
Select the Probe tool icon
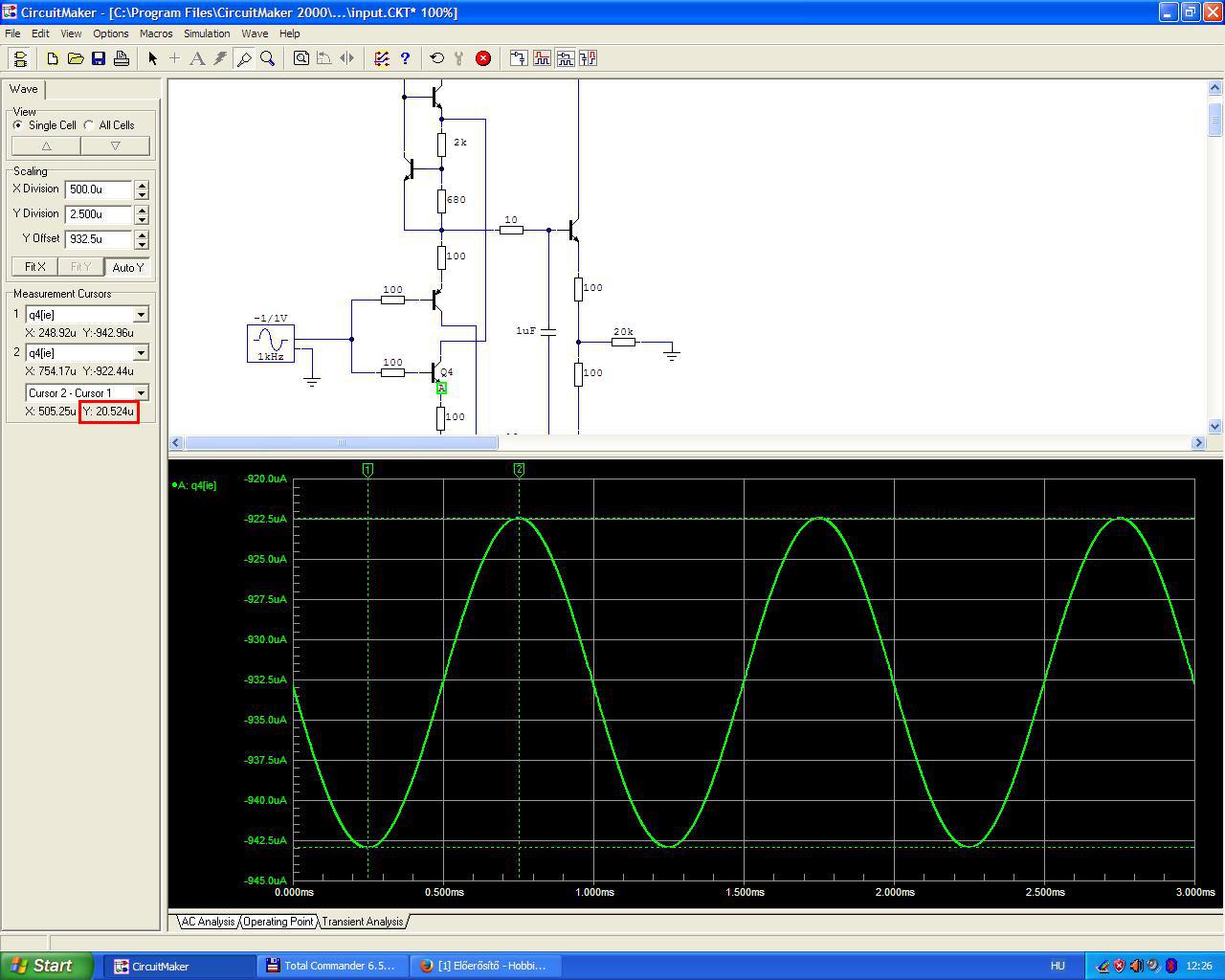coord(244,58)
